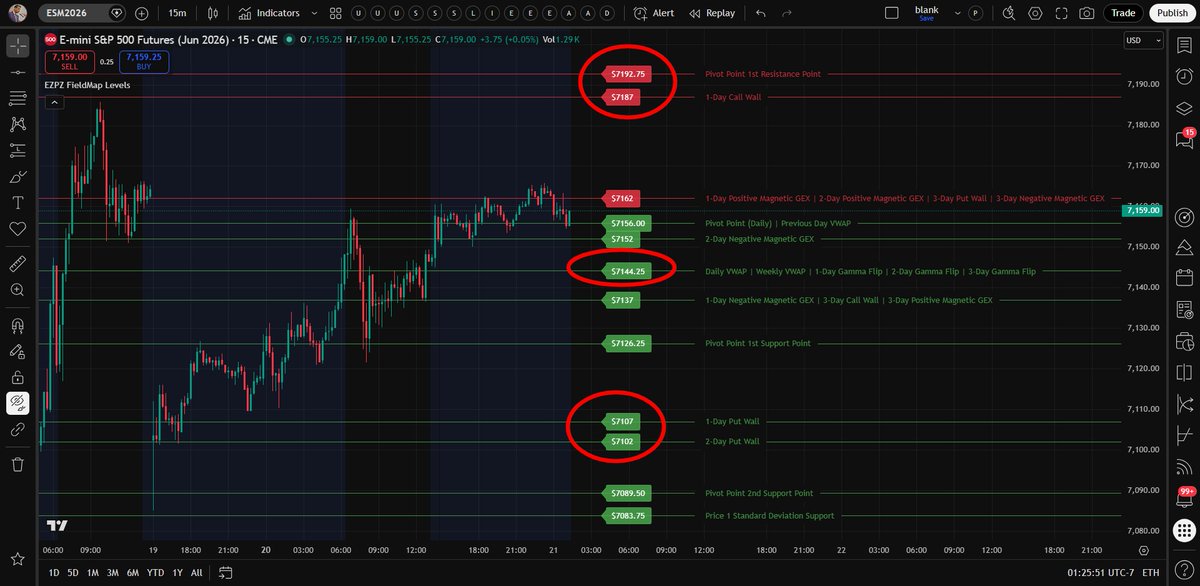Select the YTD date range

[x=155, y=572]
